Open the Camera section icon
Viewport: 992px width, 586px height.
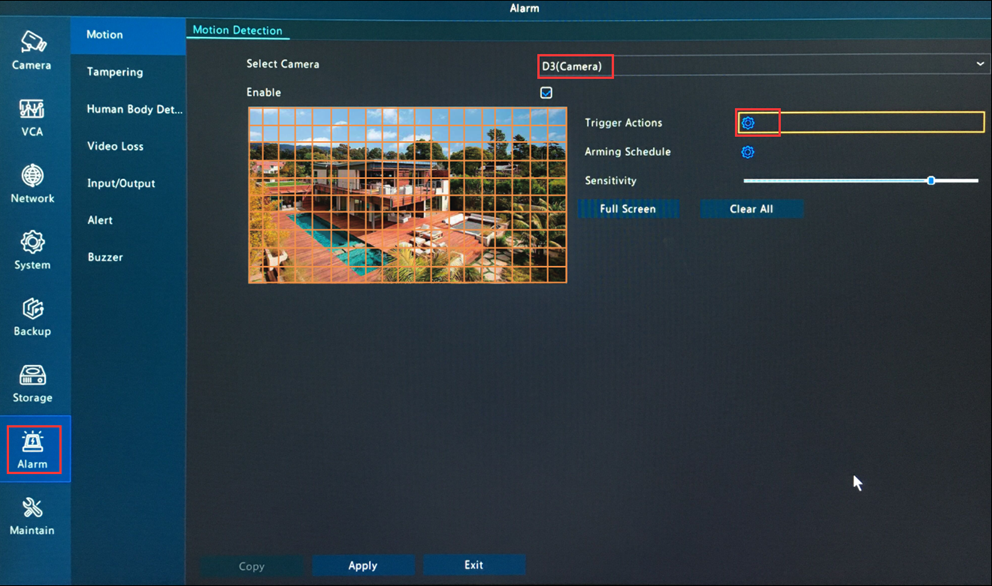[x=32, y=43]
